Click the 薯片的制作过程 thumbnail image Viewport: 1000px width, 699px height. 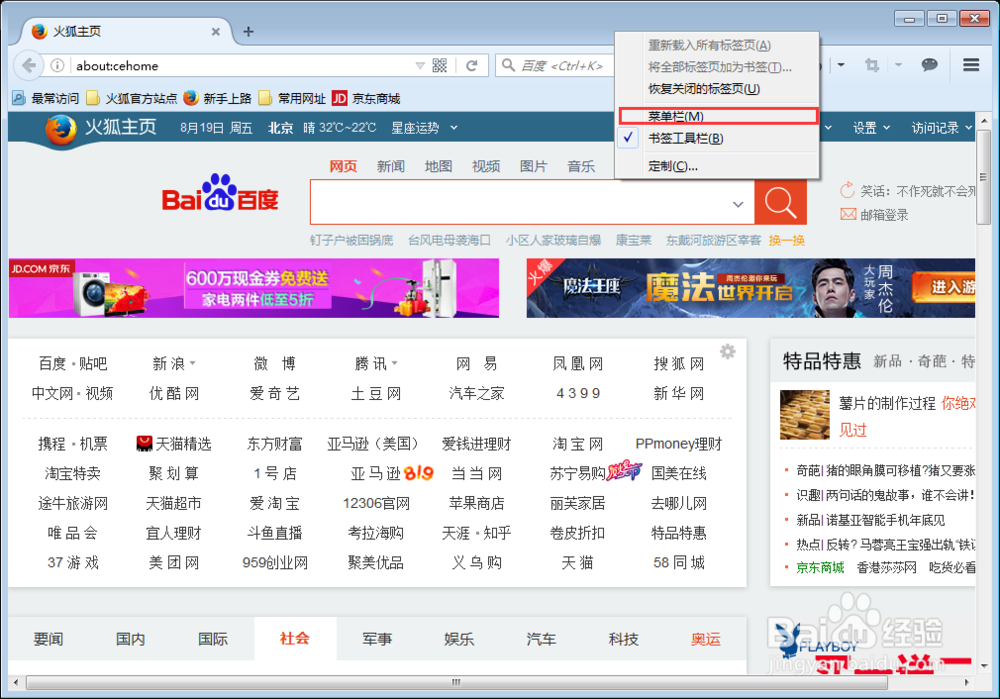(805, 415)
